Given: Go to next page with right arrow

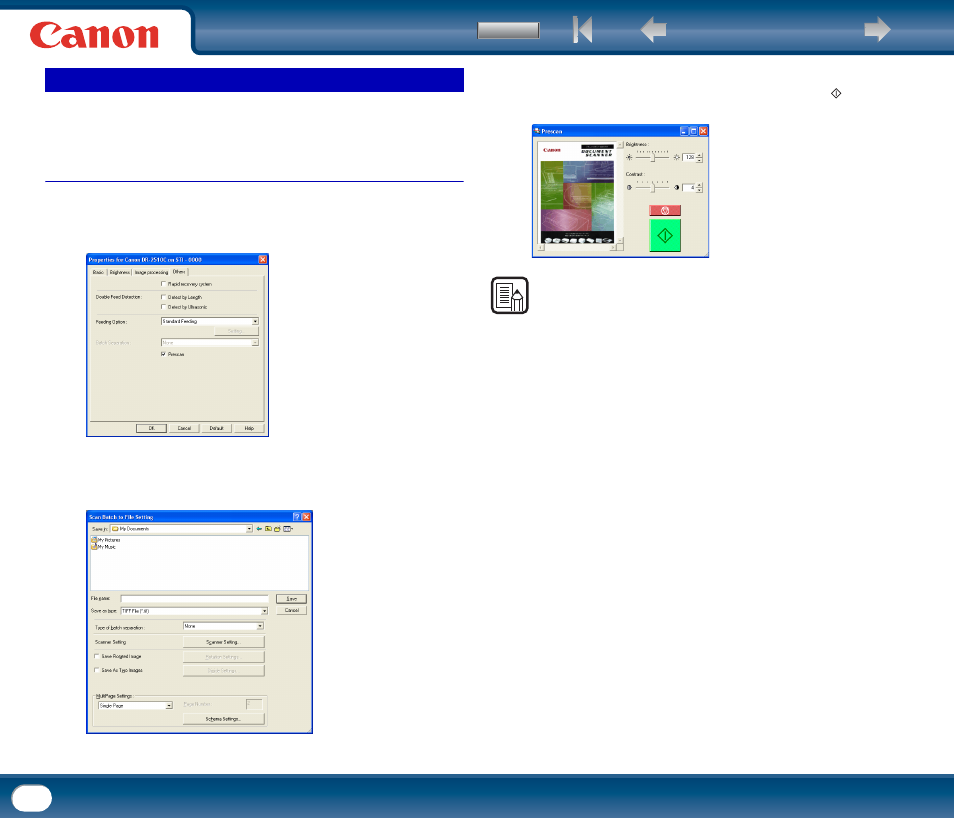Looking at the screenshot, I should (x=877, y=29).
